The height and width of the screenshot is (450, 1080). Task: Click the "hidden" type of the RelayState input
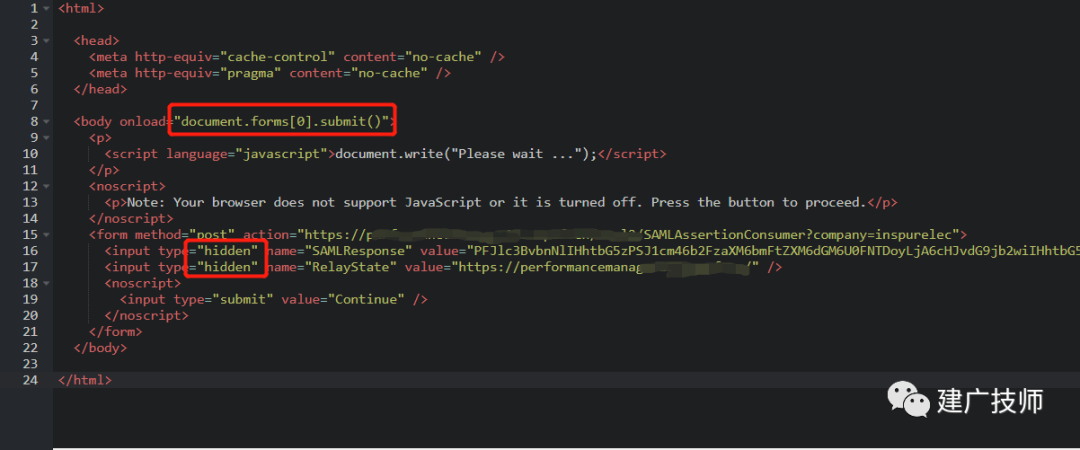227,267
